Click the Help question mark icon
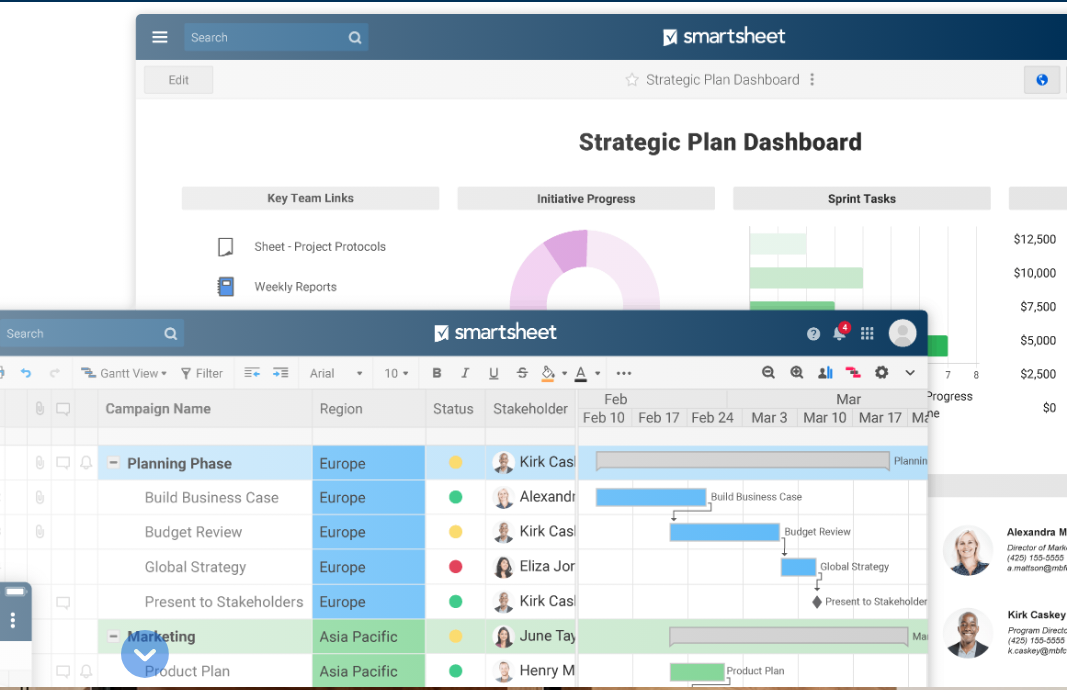The width and height of the screenshot is (1067, 690). coord(813,333)
